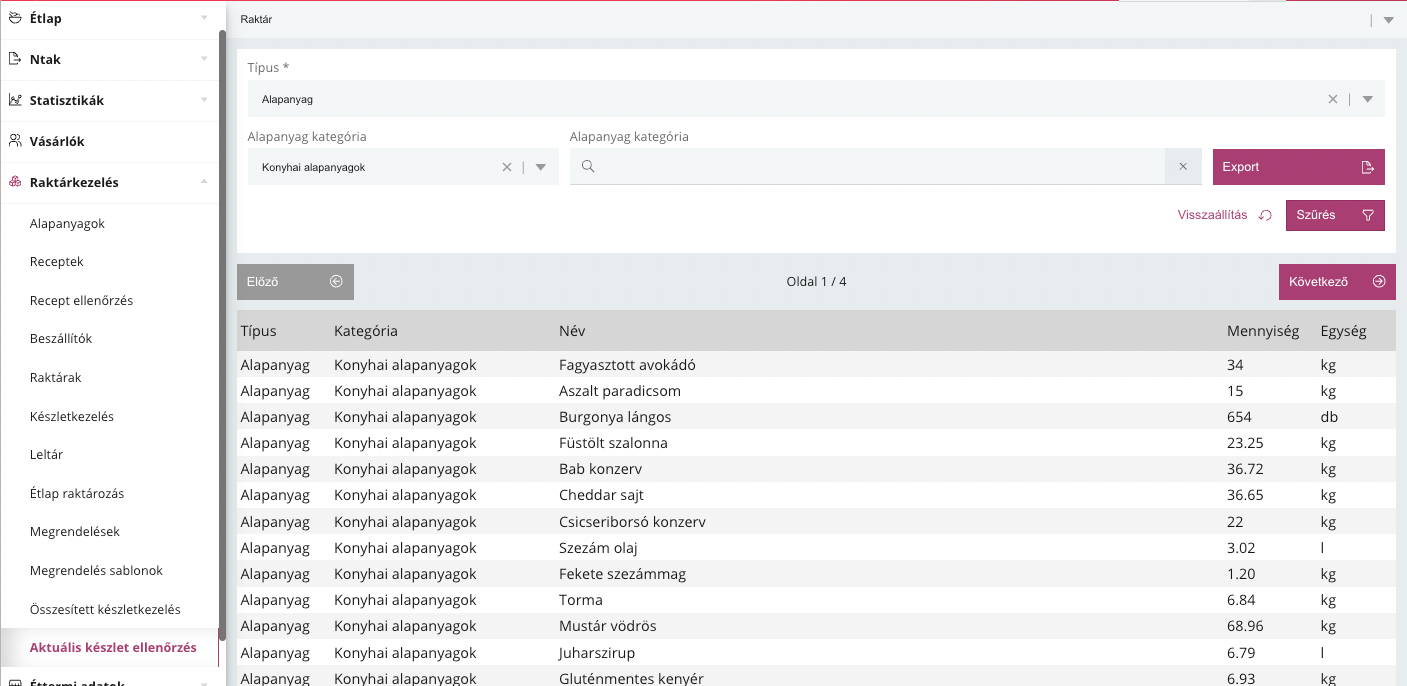Collapse the Raktárkezelés sidebar section

pyautogui.click(x=204, y=182)
